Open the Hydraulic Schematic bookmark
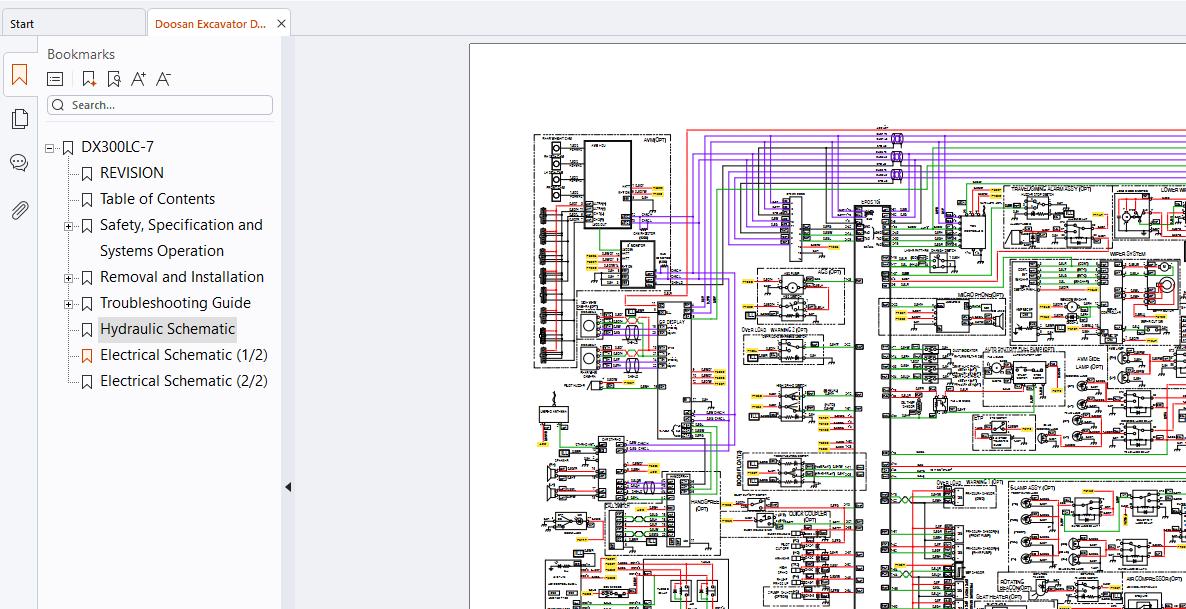The image size is (1186, 609). point(167,329)
